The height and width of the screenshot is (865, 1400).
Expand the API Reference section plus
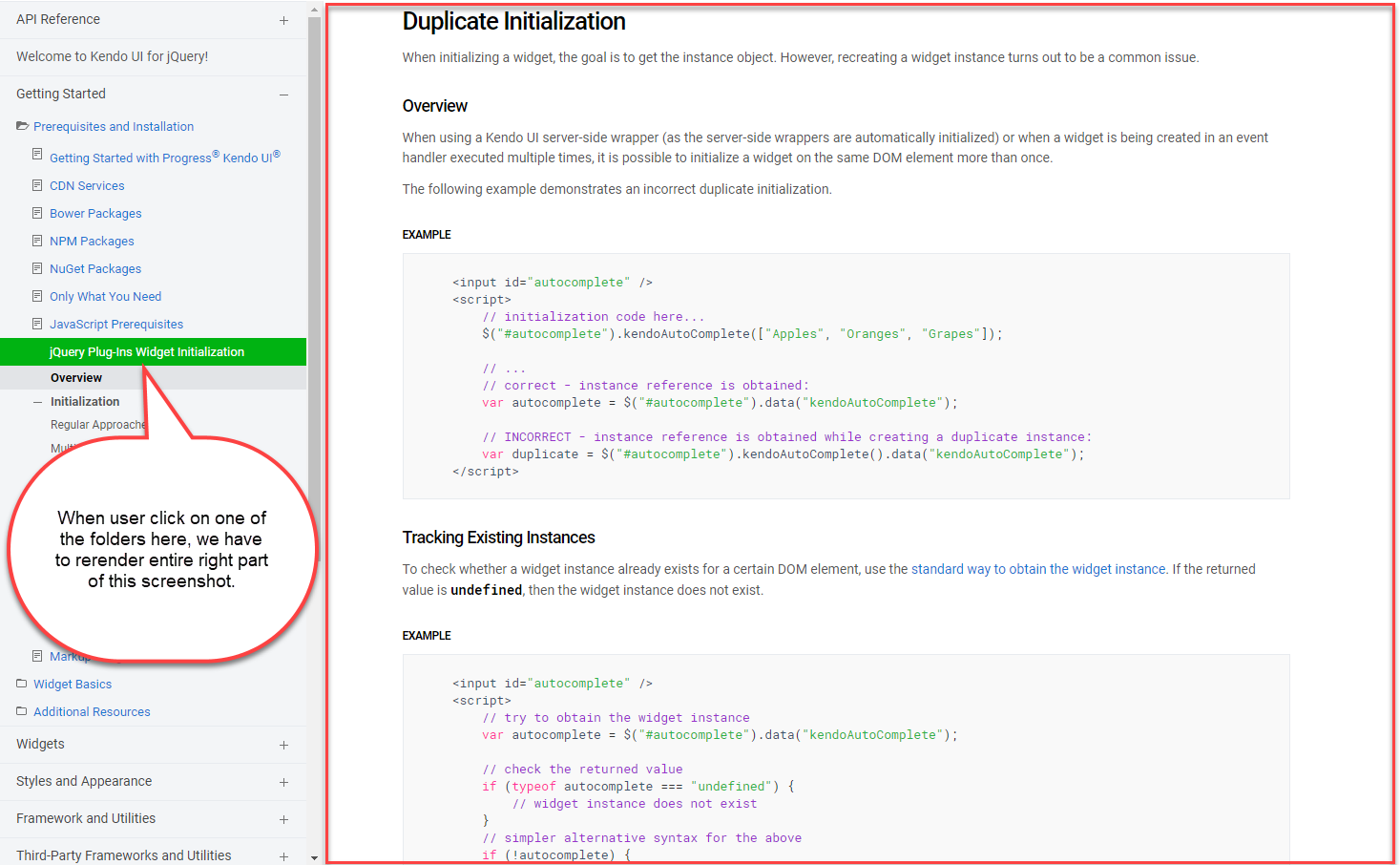click(x=283, y=20)
